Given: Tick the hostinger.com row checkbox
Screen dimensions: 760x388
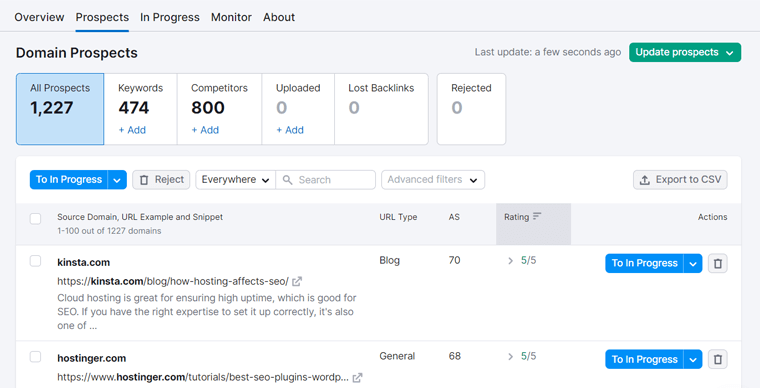Looking at the screenshot, I should 35,357.
